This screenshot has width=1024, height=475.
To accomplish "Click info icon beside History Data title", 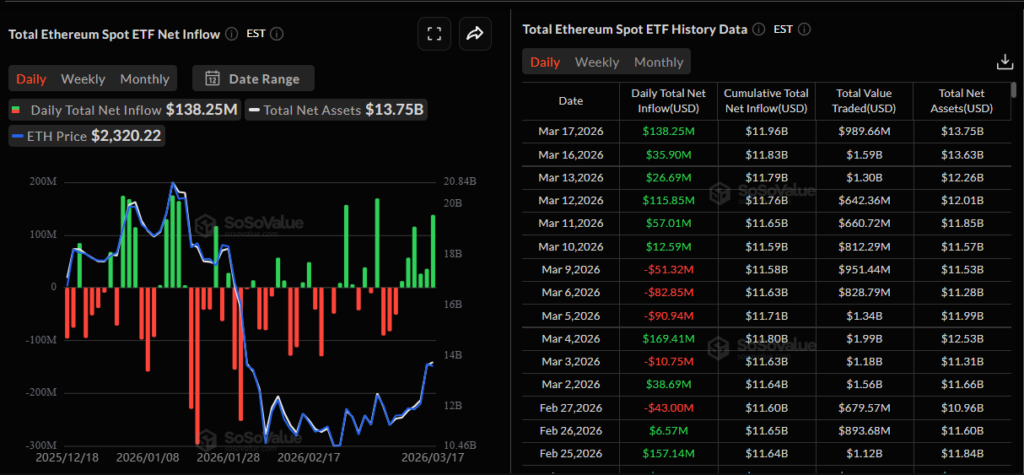I will [x=759, y=30].
